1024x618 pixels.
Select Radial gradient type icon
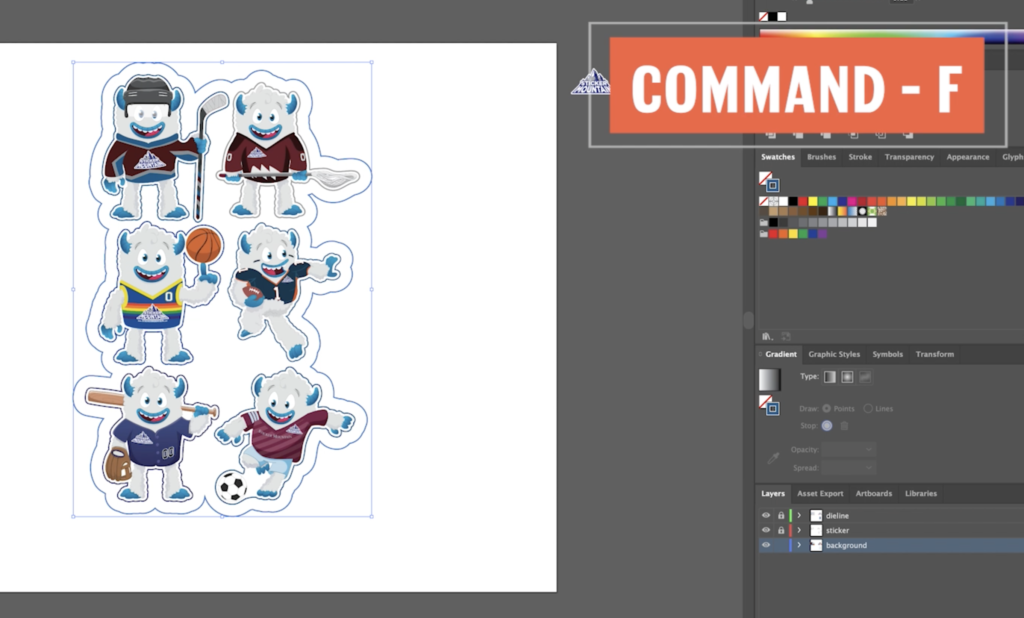point(847,377)
